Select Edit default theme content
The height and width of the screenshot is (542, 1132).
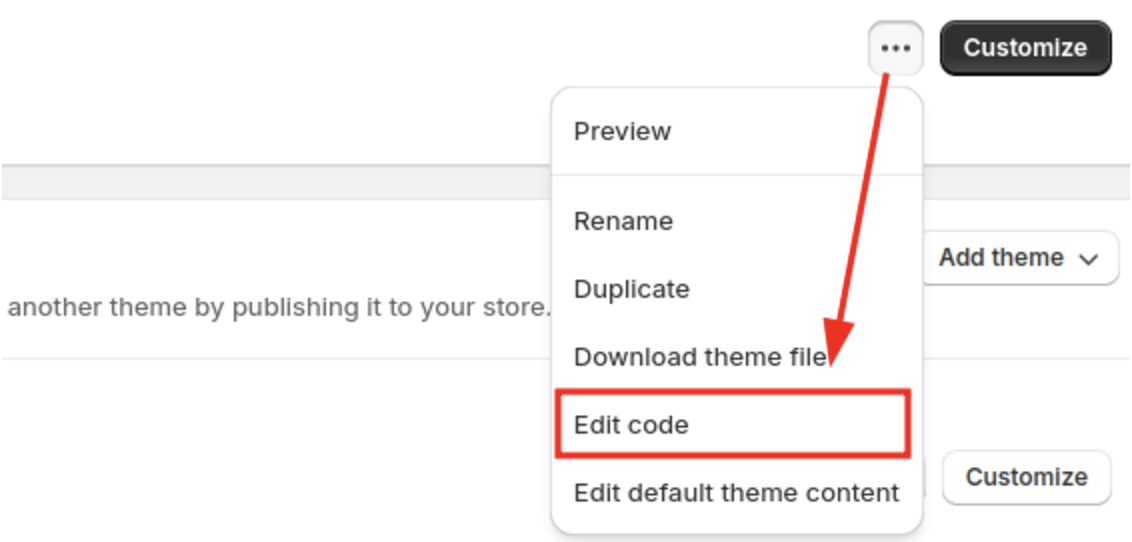coord(737,493)
